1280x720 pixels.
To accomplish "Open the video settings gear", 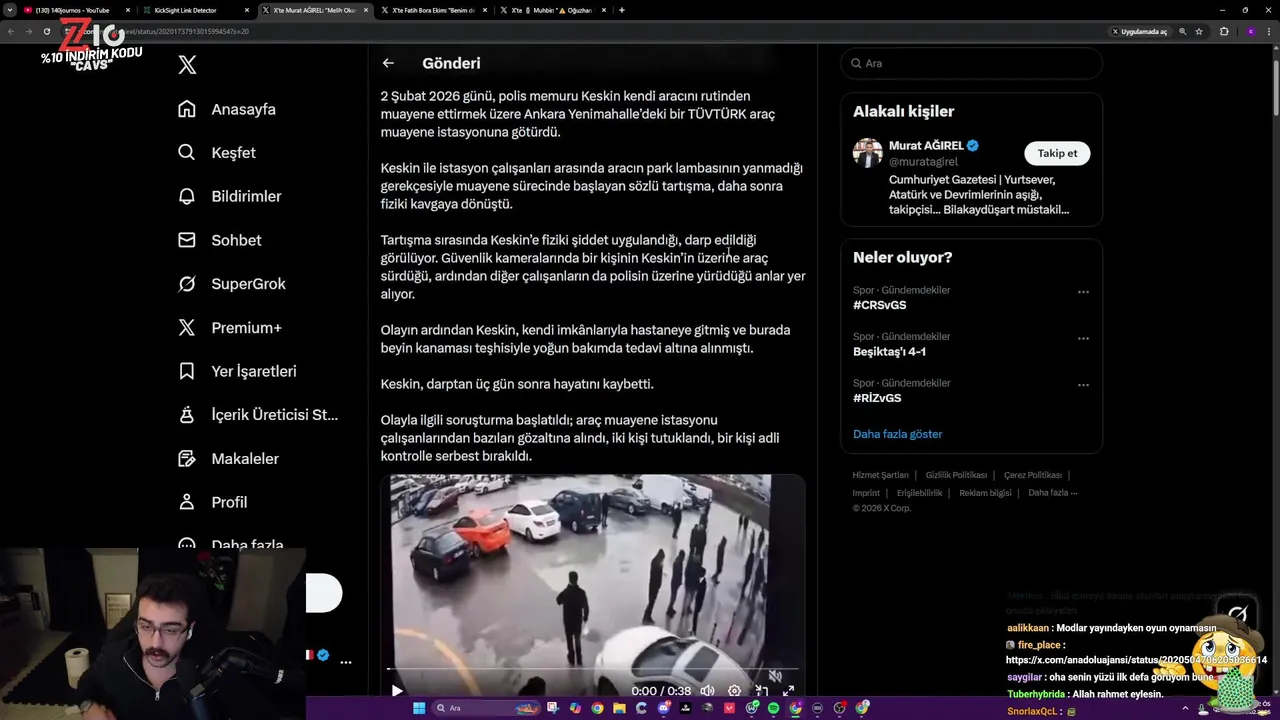I will (734, 691).
